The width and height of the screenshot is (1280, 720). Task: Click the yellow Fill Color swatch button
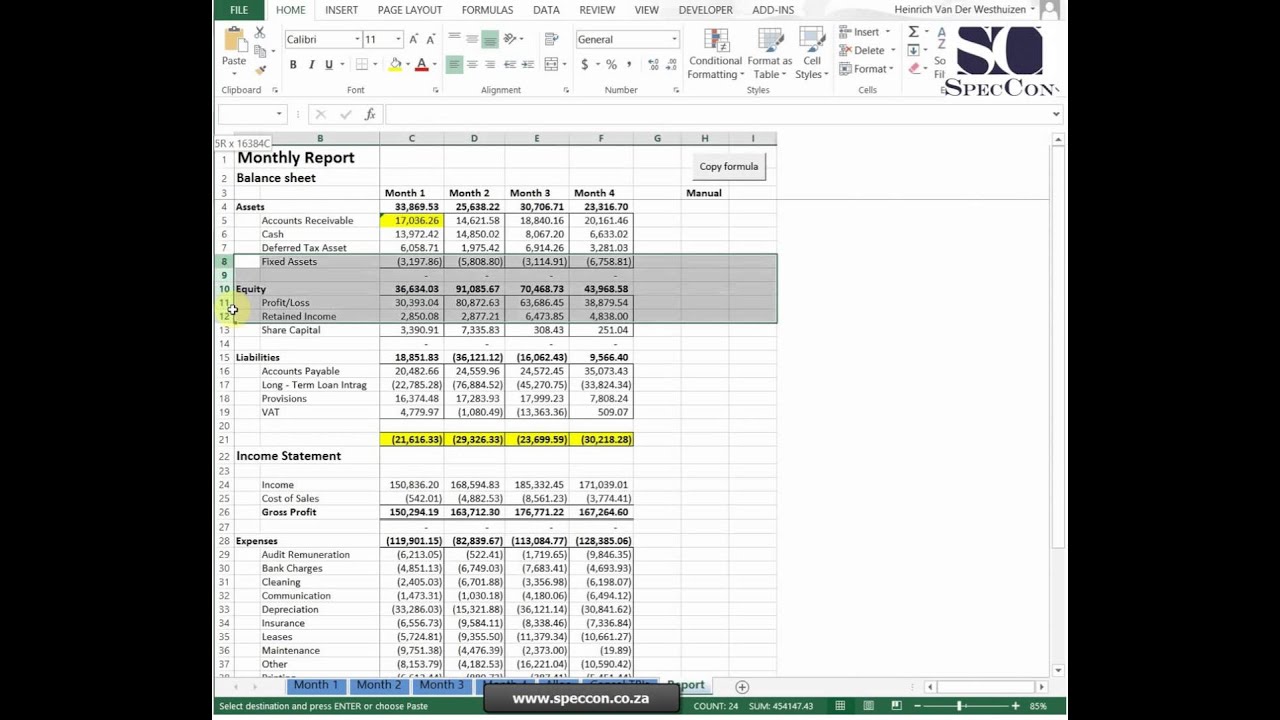pyautogui.click(x=395, y=65)
